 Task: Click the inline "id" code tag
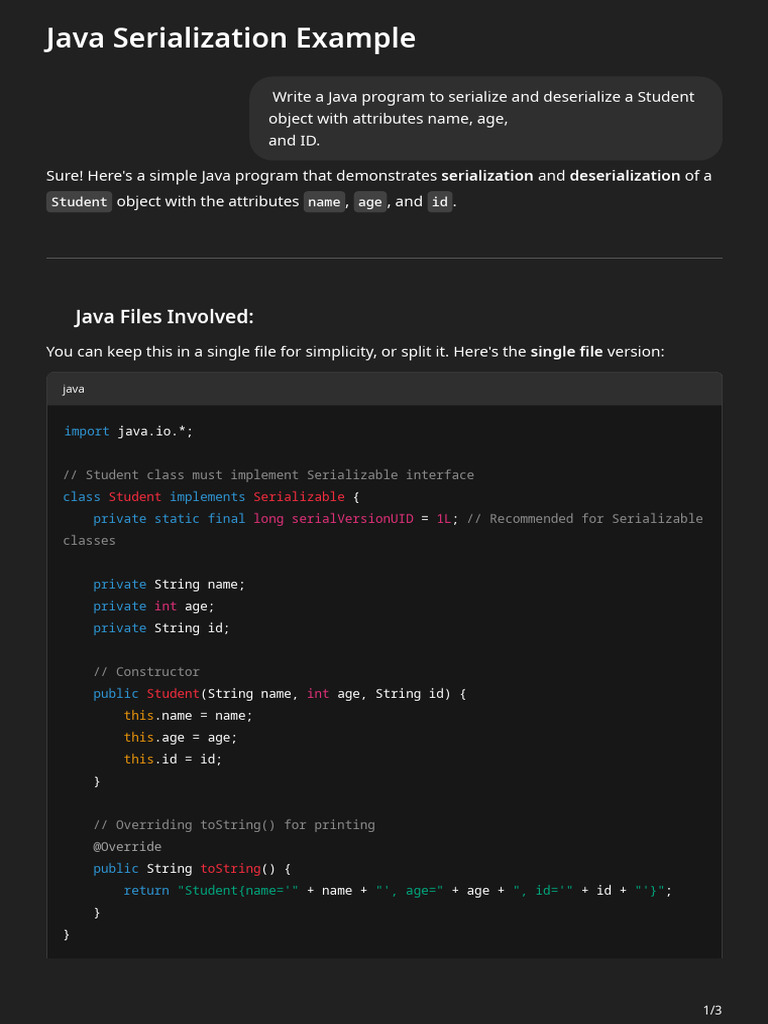pos(440,202)
